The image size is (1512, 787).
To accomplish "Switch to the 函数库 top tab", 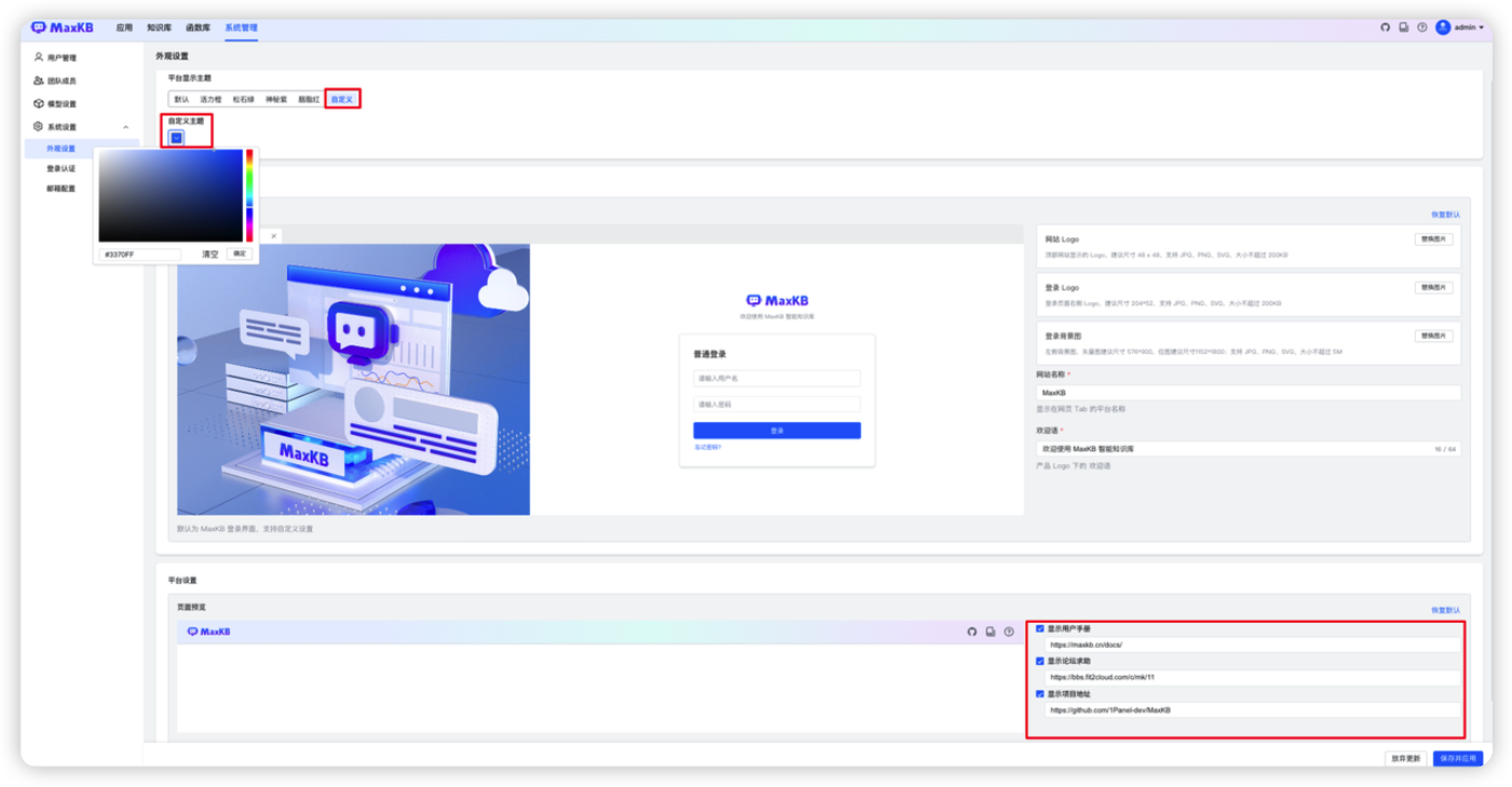I will (198, 28).
